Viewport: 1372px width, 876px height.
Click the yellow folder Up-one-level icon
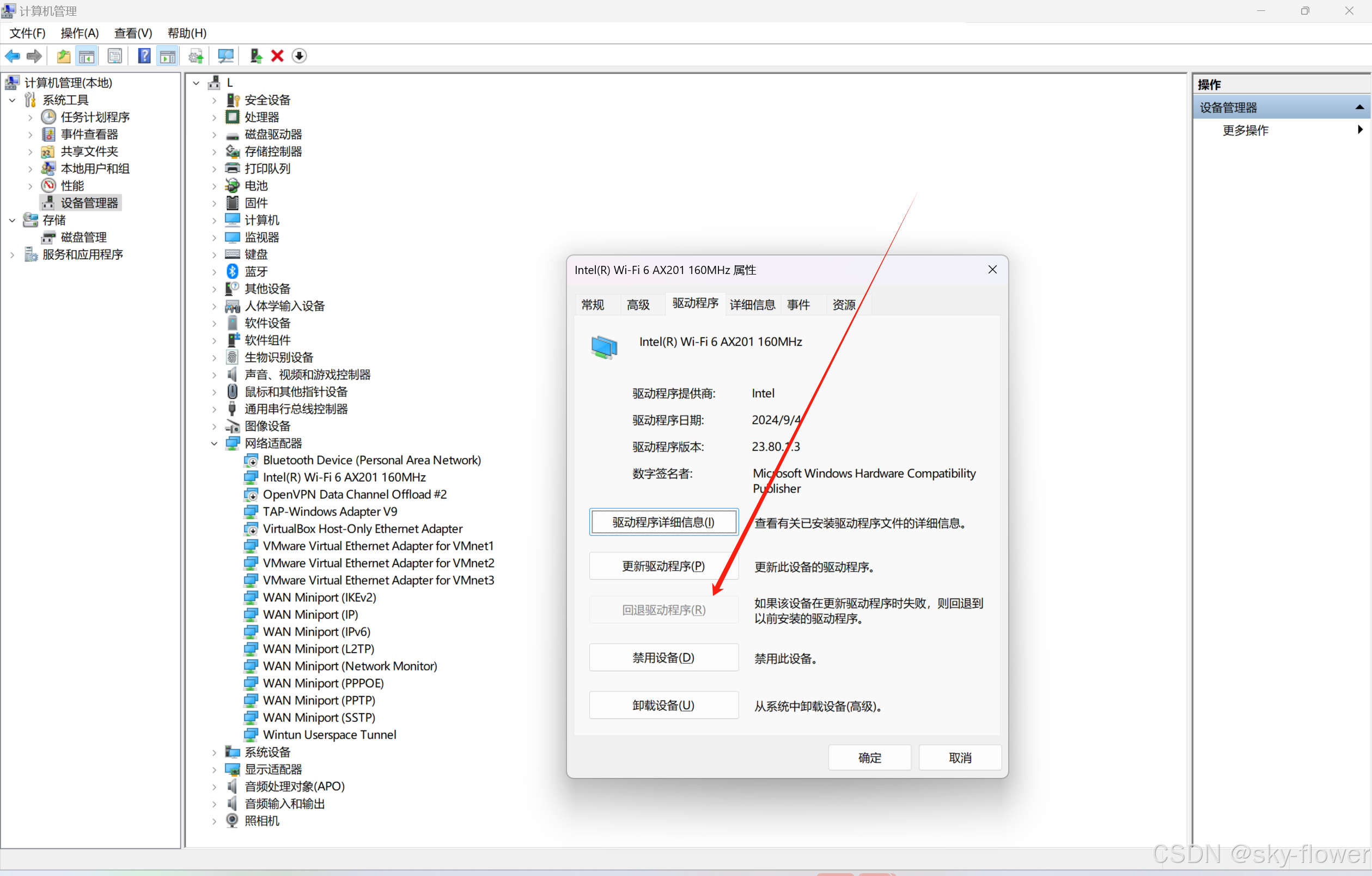(x=63, y=56)
